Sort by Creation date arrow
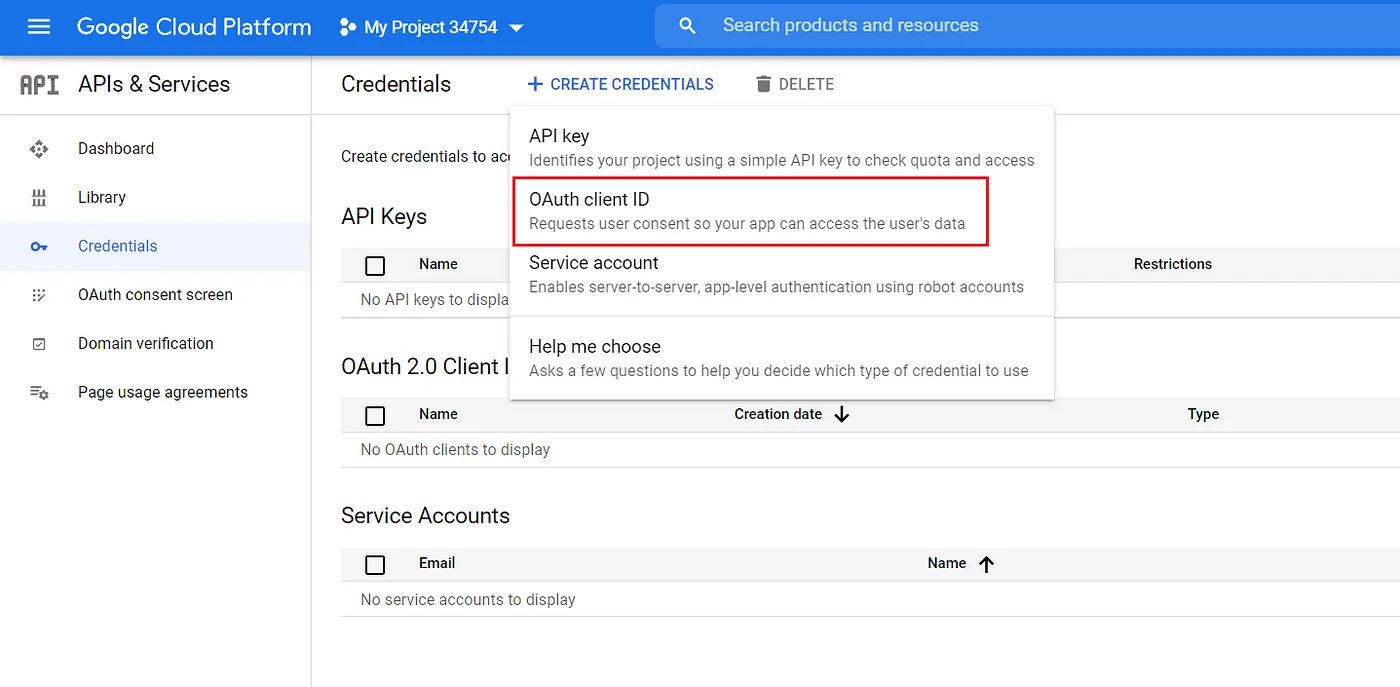Viewport: 1400px width, 687px height. point(841,414)
